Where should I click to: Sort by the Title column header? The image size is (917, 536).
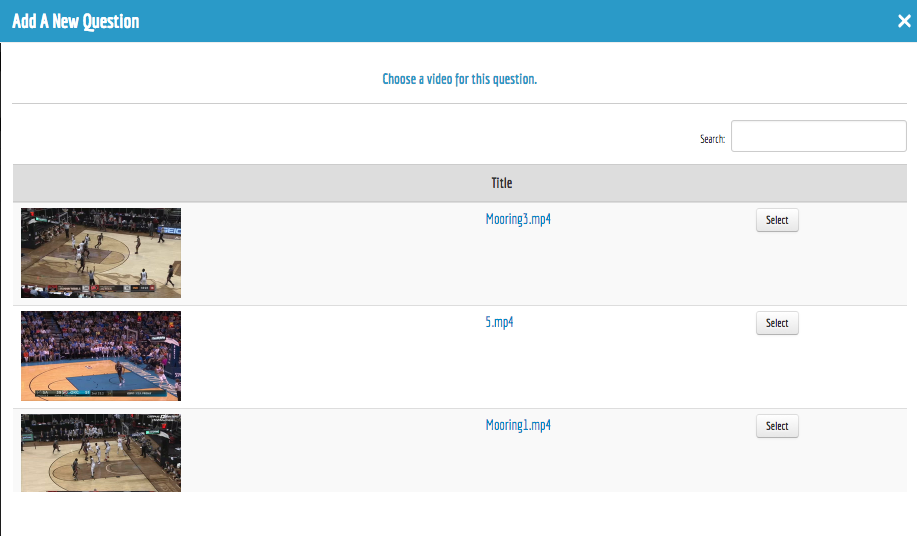pos(501,183)
